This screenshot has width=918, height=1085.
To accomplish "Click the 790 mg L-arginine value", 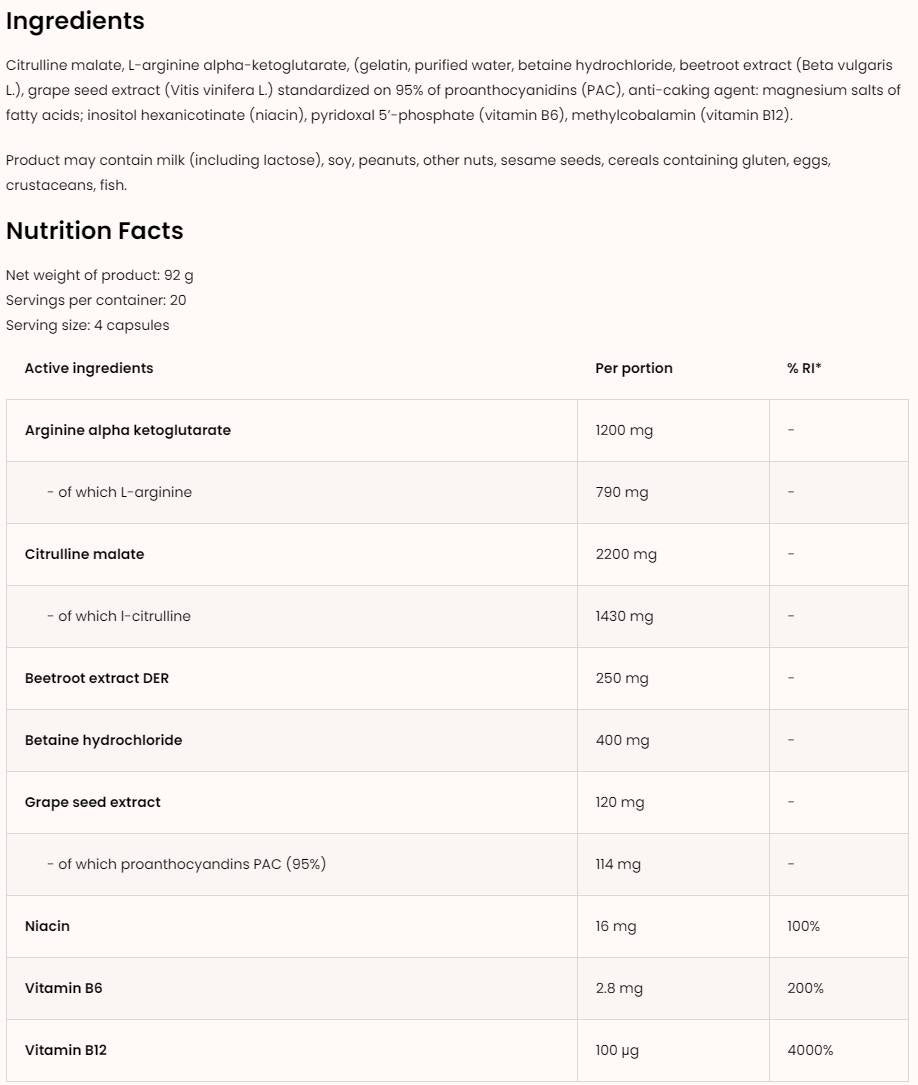I will [622, 492].
